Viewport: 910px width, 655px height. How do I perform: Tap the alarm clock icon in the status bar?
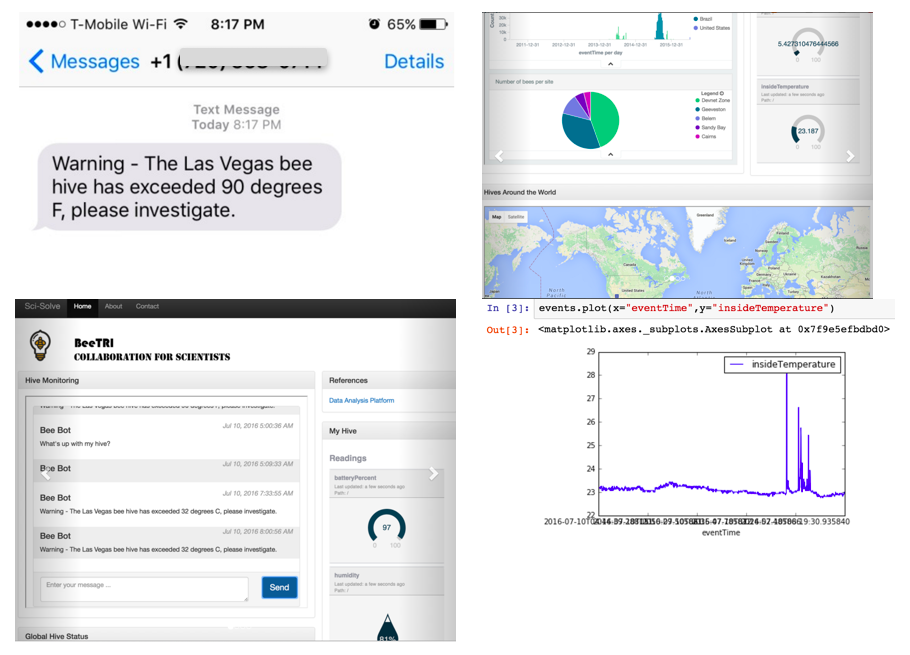pyautogui.click(x=374, y=24)
